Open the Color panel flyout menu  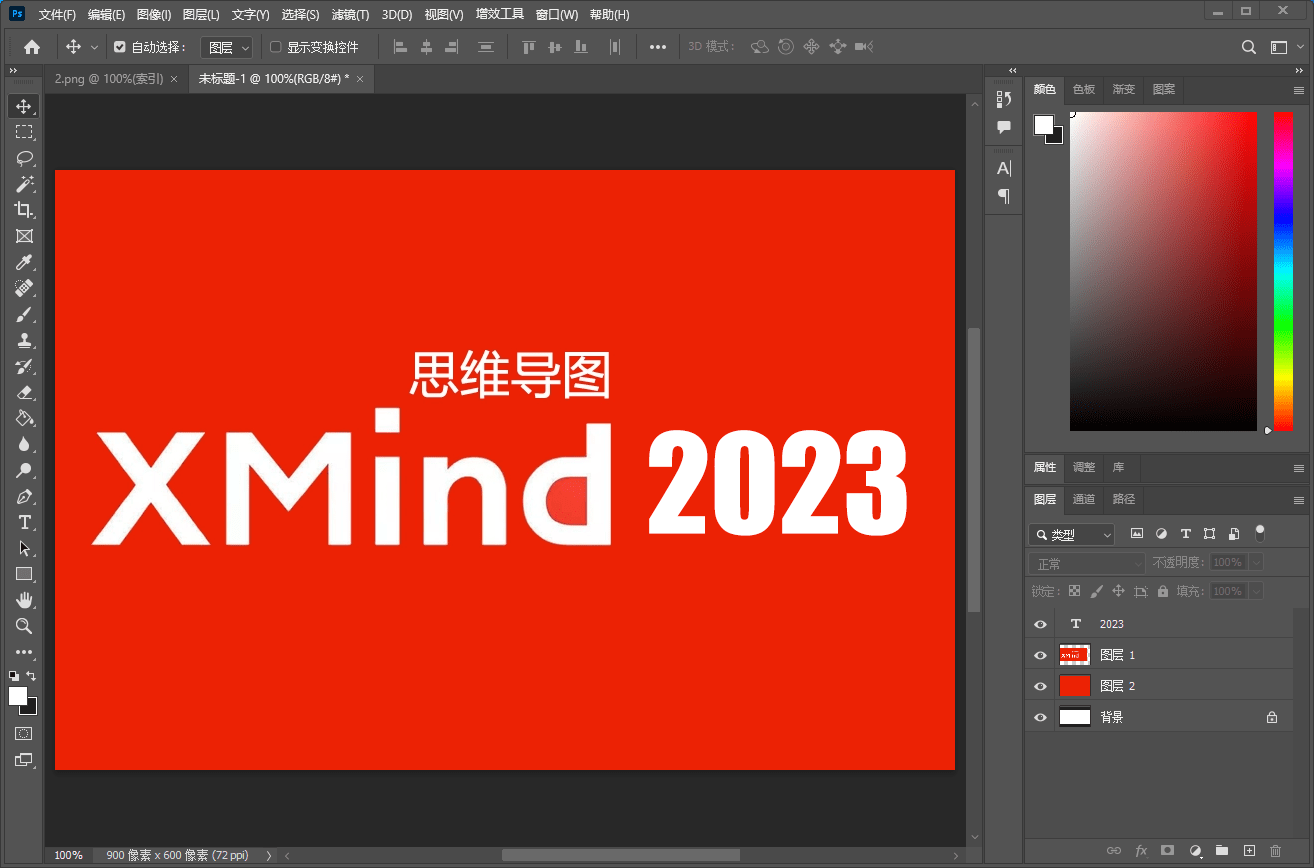pyautogui.click(x=1299, y=90)
